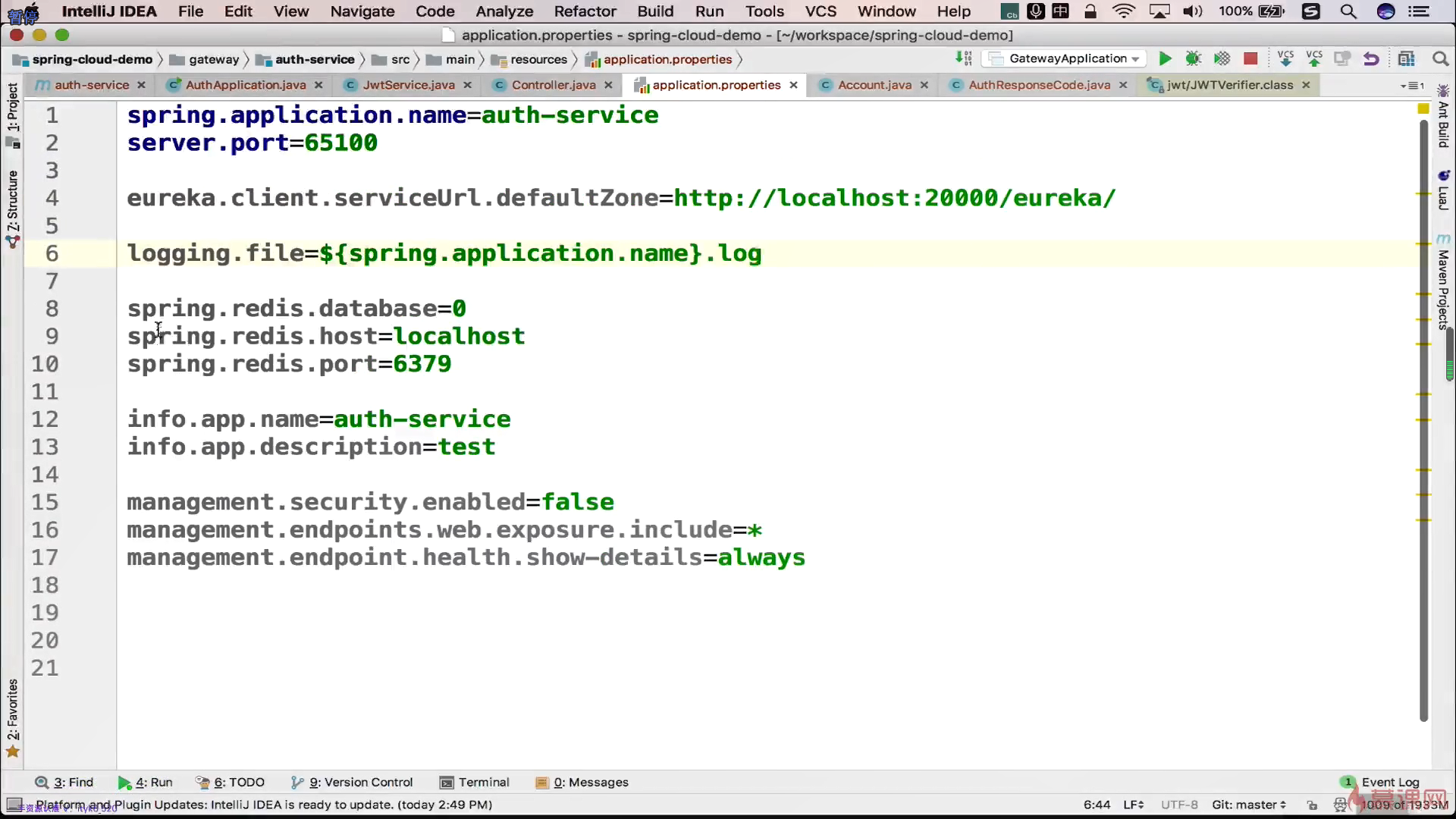The height and width of the screenshot is (819, 1456).
Task: Click the Search Everywhere magnifier icon
Action: click(x=1440, y=59)
